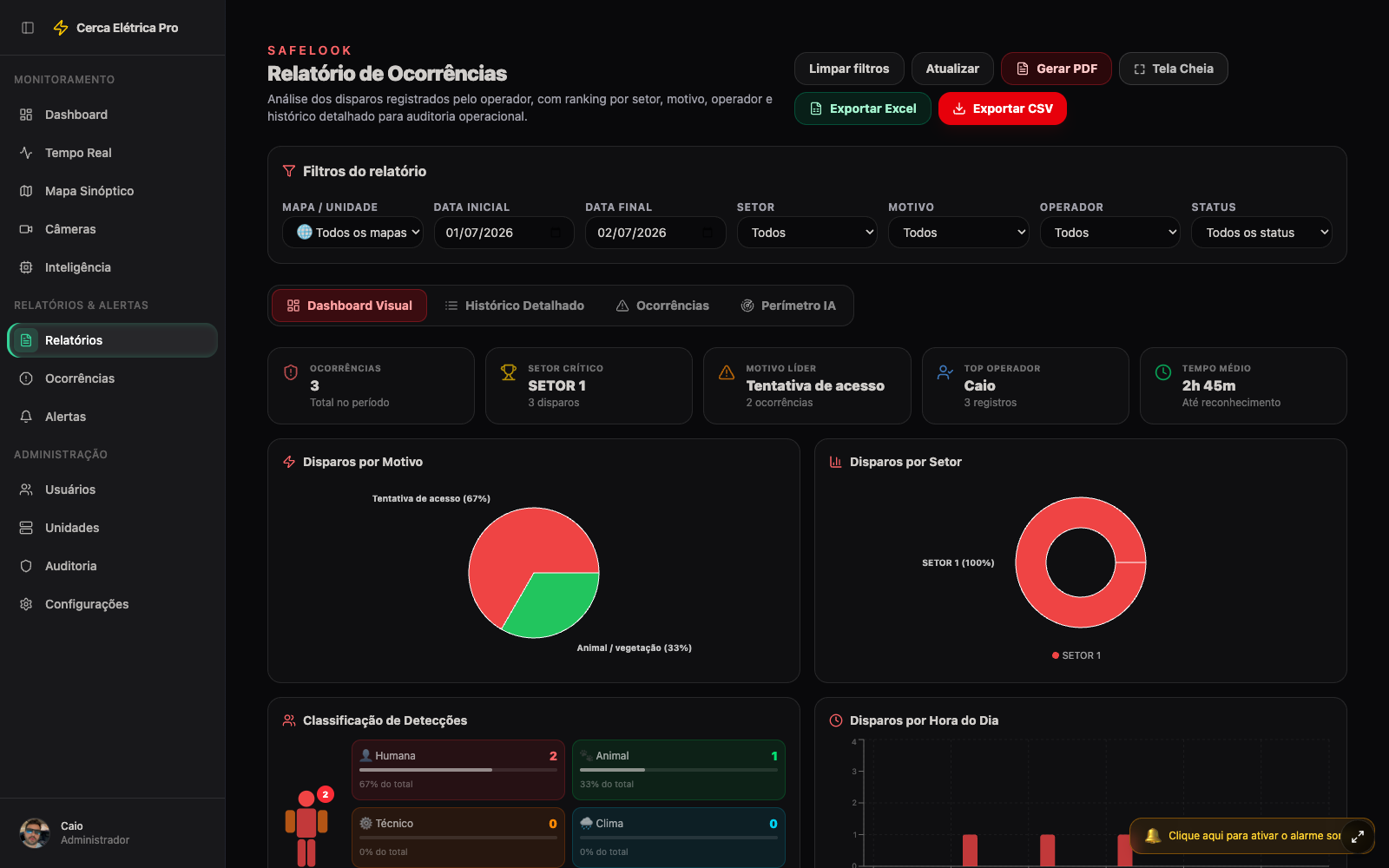Viewport: 1389px width, 868px height.
Task: Click the Data Inicial date field
Action: 504,233
